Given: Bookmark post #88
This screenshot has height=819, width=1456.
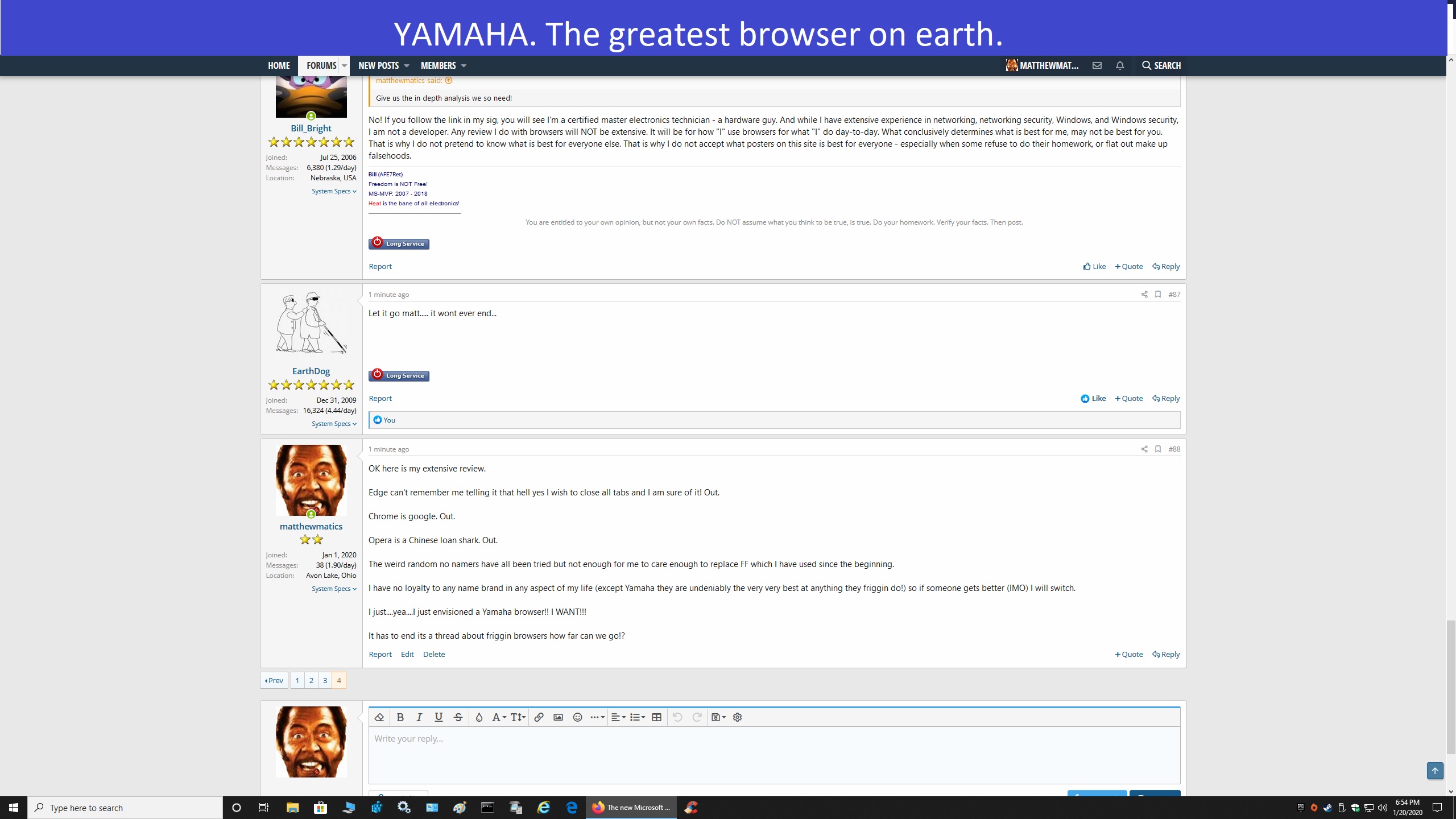Looking at the screenshot, I should 1158,449.
